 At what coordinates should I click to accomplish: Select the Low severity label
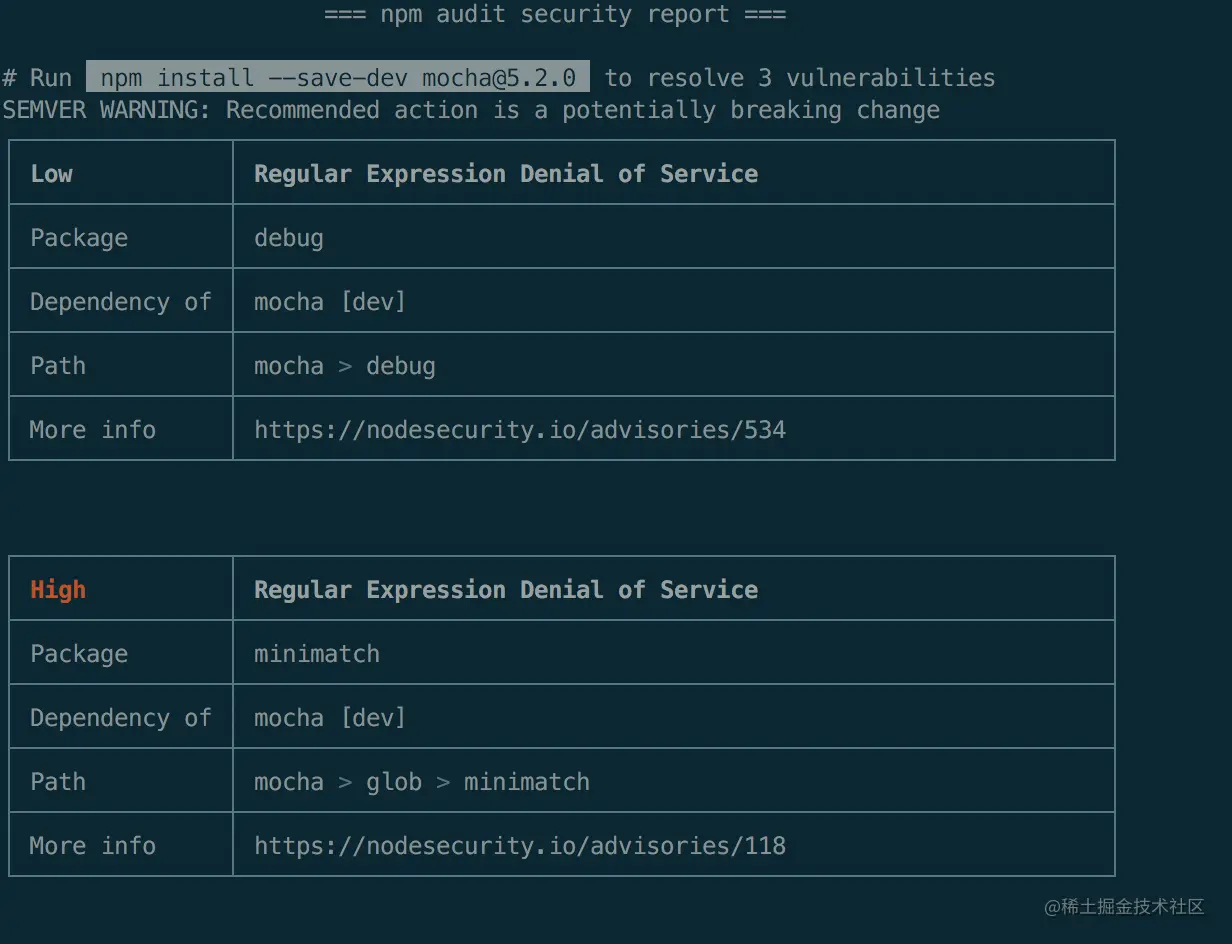click(x=52, y=174)
